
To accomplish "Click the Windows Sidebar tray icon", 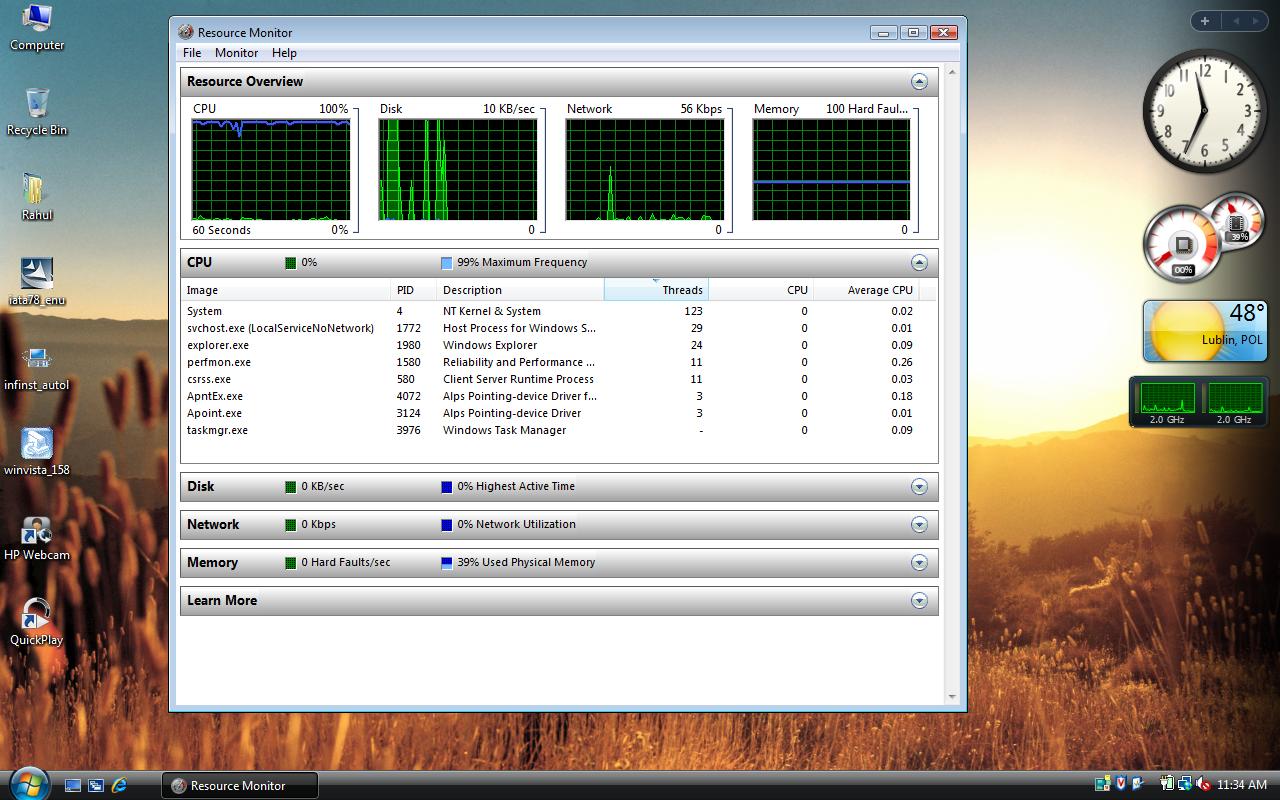I will tap(1103, 784).
